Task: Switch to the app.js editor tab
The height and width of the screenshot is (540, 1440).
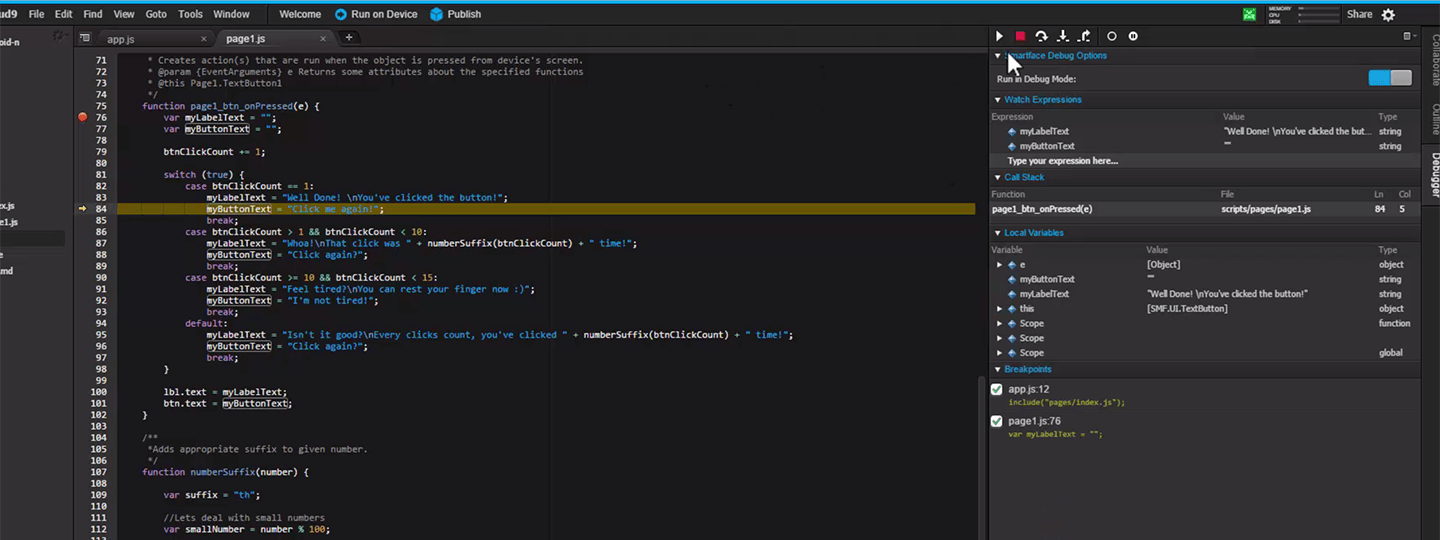Action: pos(121,39)
